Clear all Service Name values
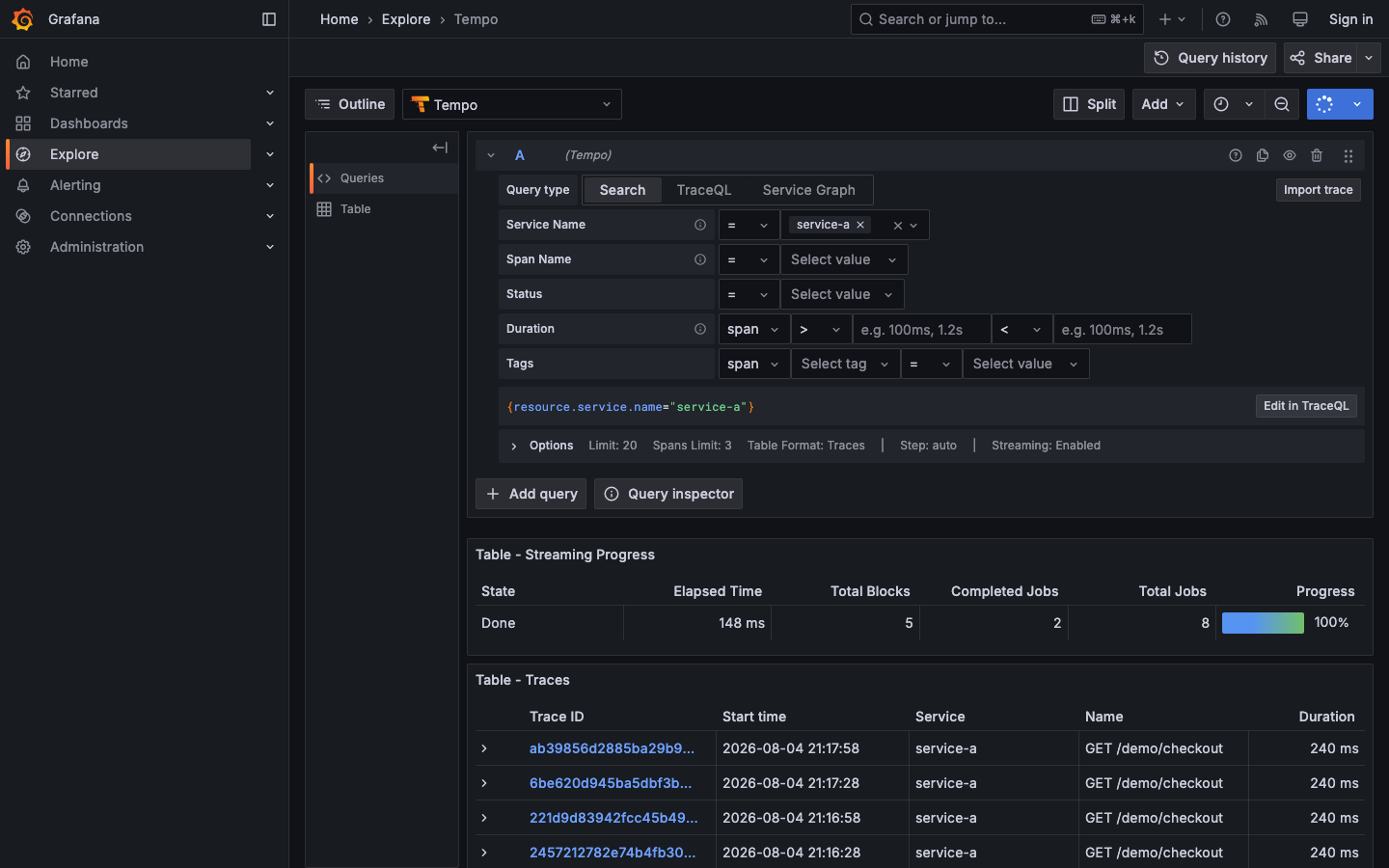The width and height of the screenshot is (1389, 868). coord(898,226)
